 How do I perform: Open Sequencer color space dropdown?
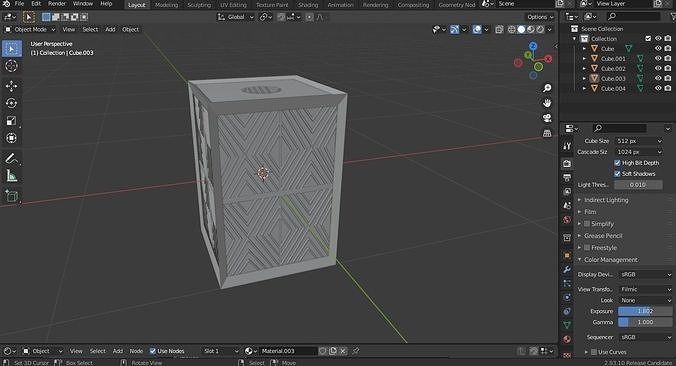point(645,337)
